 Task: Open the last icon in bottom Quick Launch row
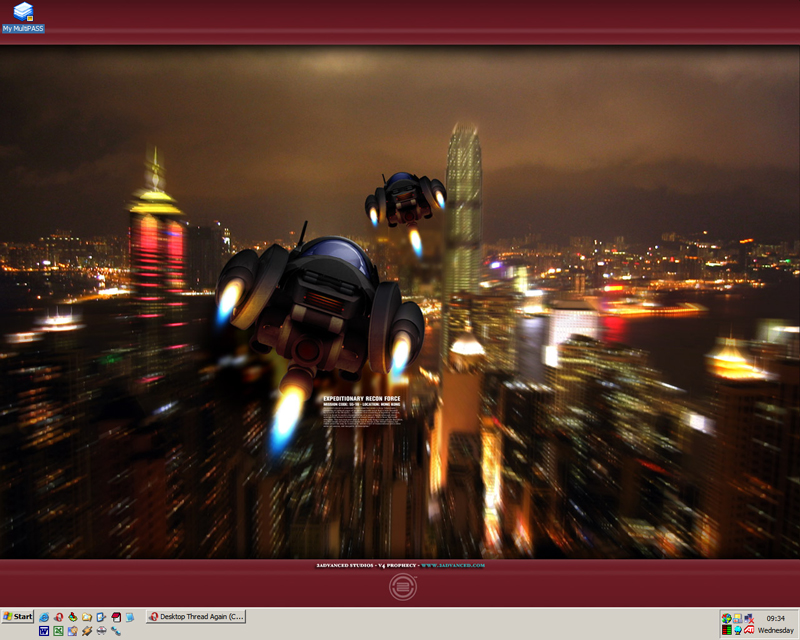tap(116, 631)
